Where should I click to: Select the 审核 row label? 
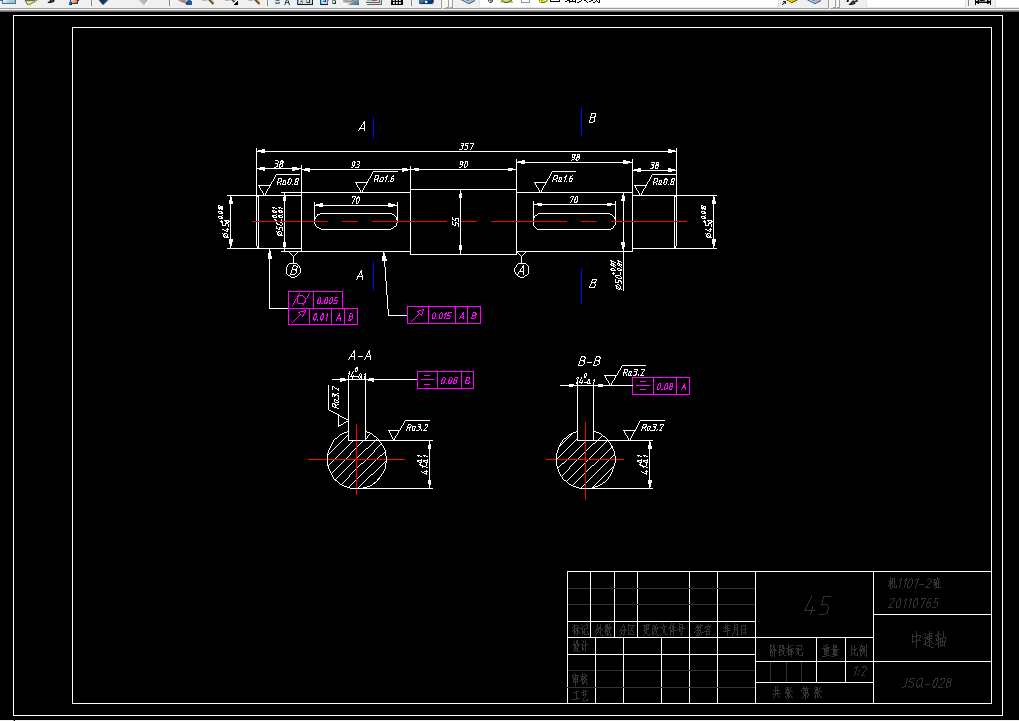(580, 679)
